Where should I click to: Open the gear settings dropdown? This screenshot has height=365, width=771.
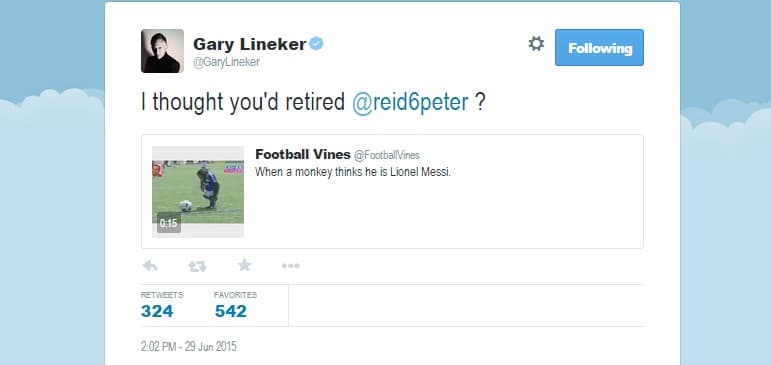pos(536,44)
